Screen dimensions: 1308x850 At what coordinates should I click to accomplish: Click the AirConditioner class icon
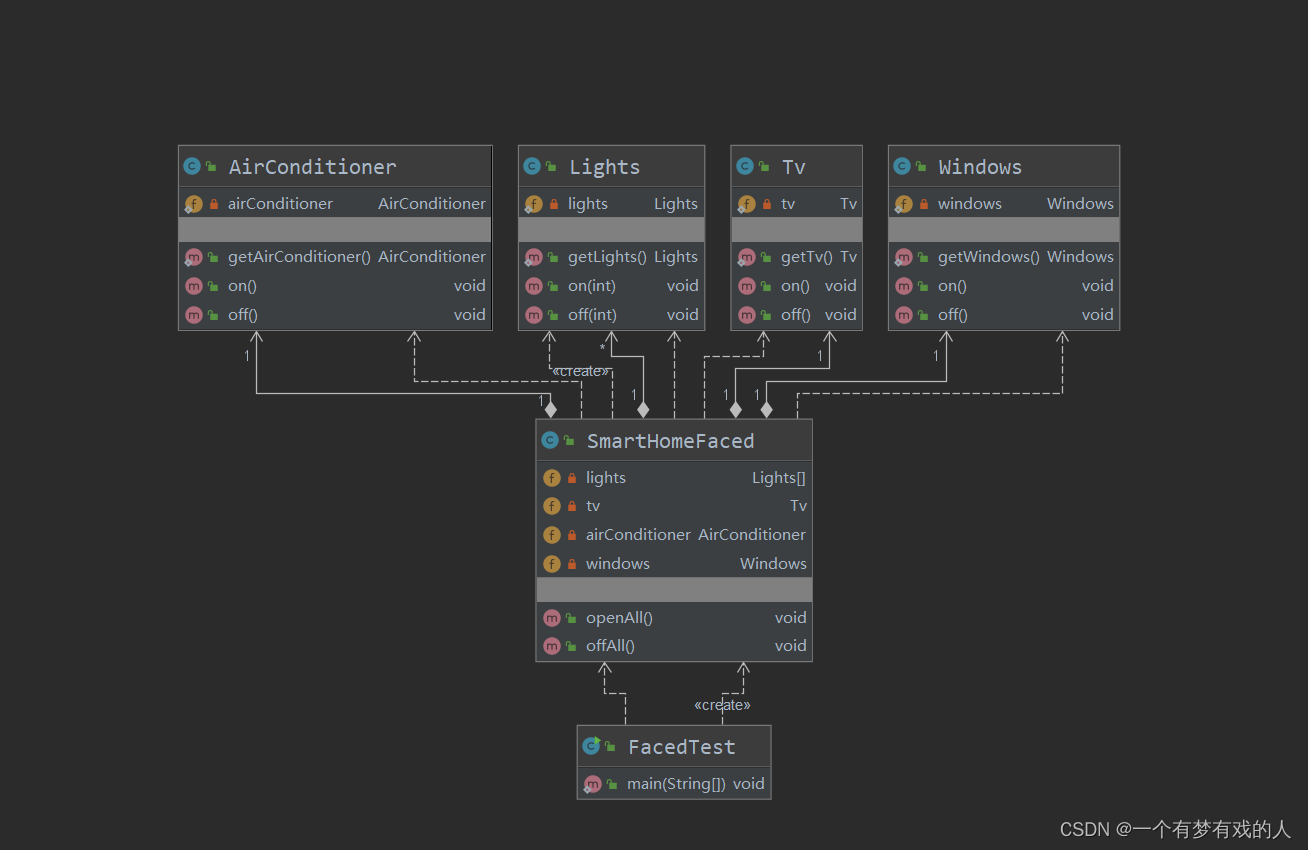click(192, 167)
